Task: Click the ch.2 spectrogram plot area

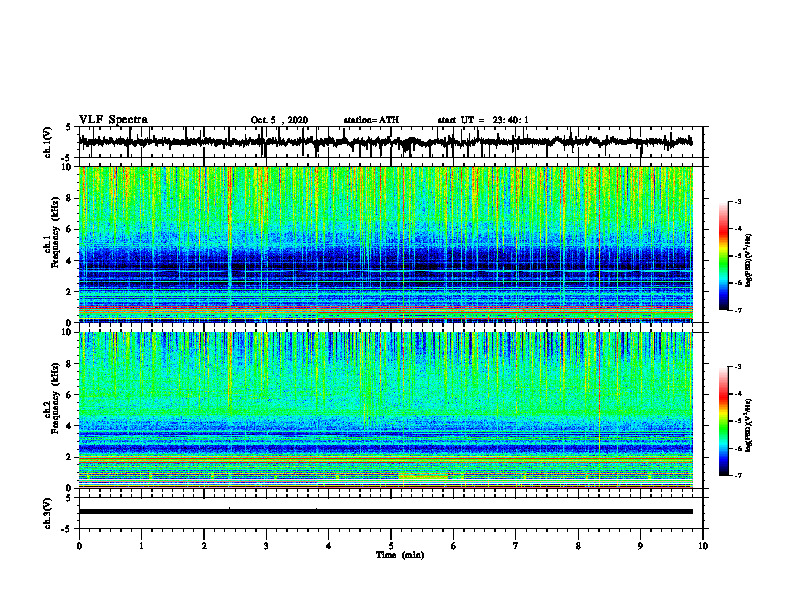Action: point(385,410)
